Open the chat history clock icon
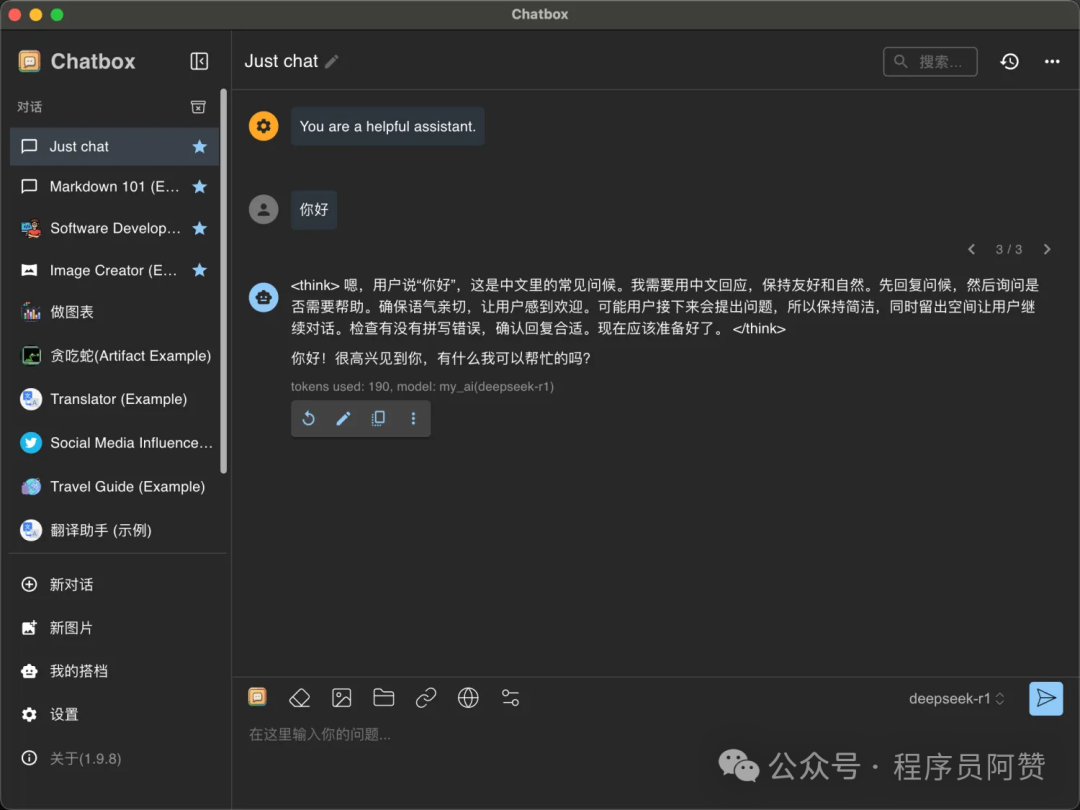 coord(1010,61)
